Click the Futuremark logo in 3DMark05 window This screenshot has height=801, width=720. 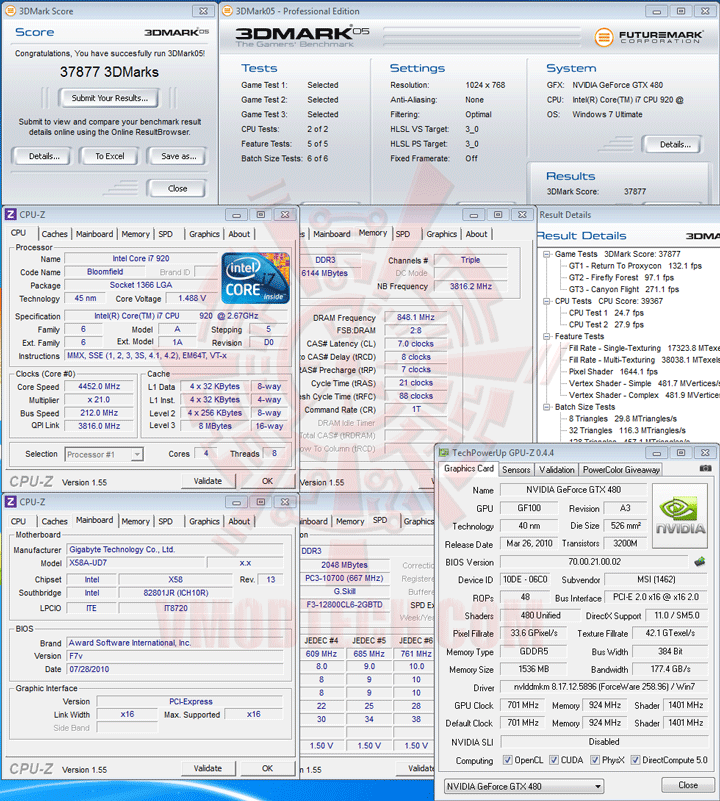pyautogui.click(x=648, y=37)
